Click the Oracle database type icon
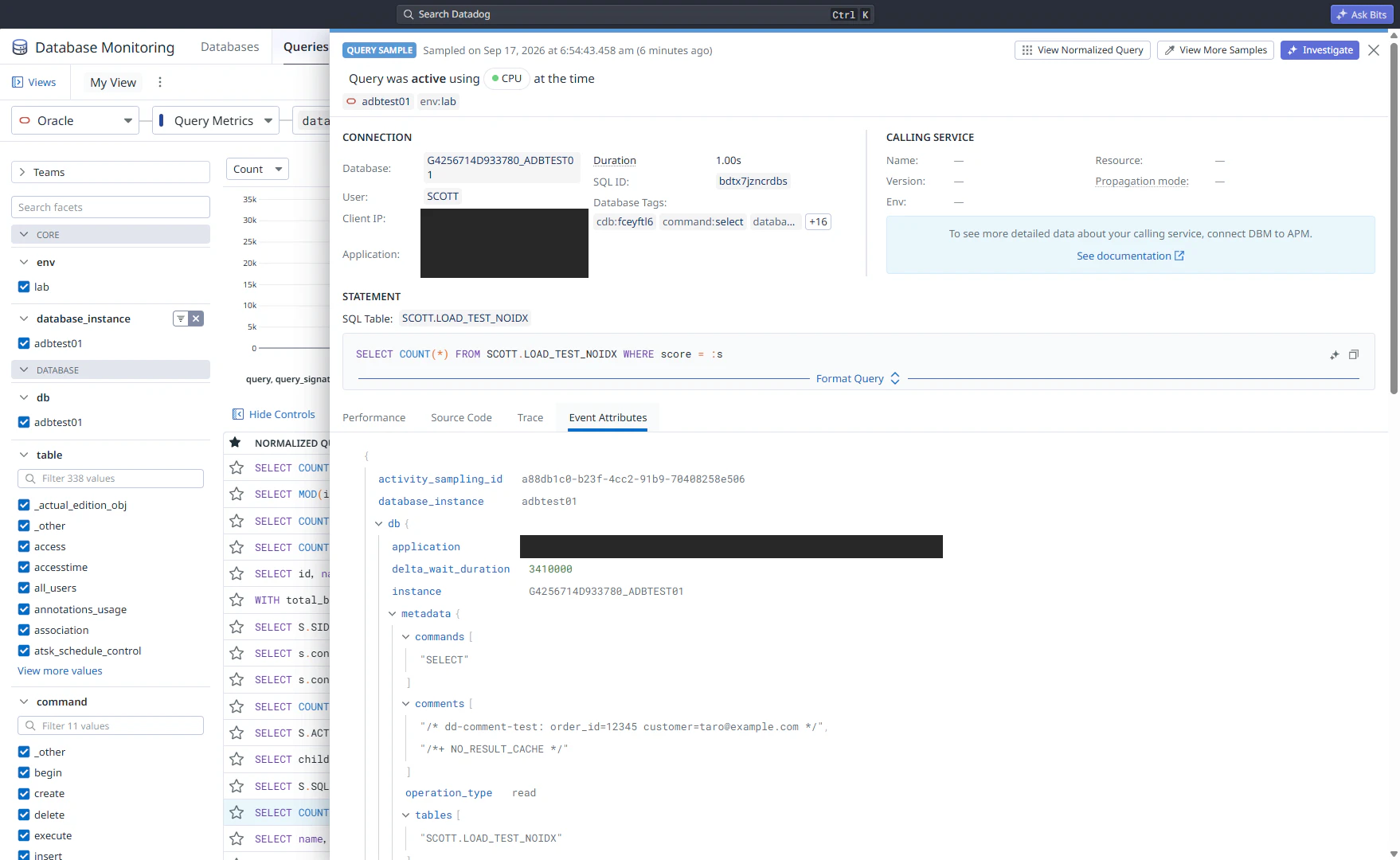Viewport: 1400px width, 860px height. click(25, 121)
